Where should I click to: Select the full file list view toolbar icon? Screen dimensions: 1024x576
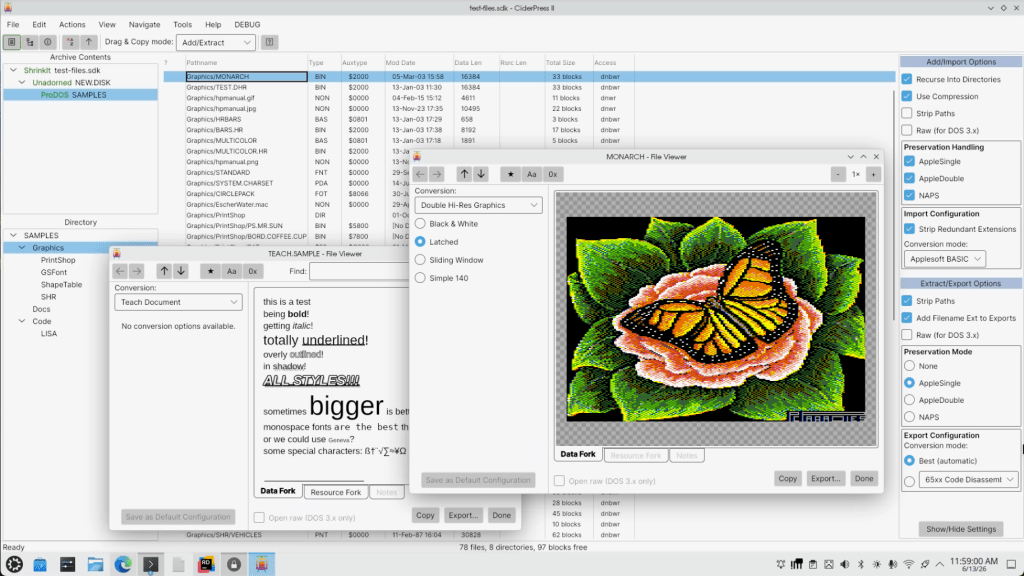click(x=12, y=42)
